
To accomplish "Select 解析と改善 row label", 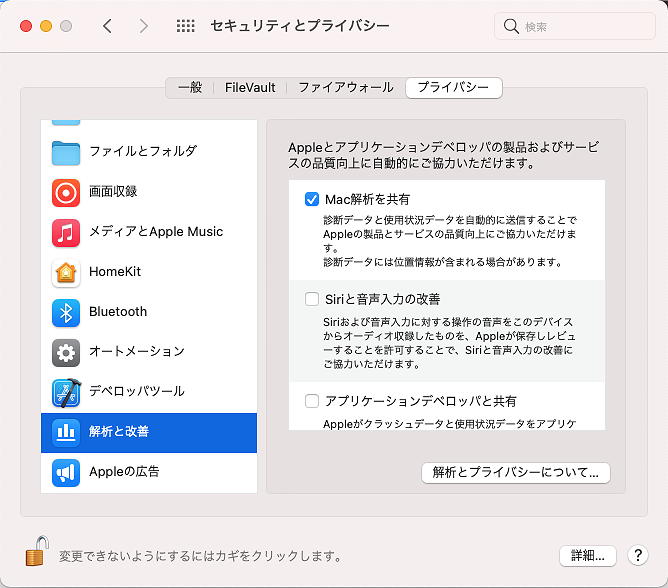I will click(x=119, y=431).
